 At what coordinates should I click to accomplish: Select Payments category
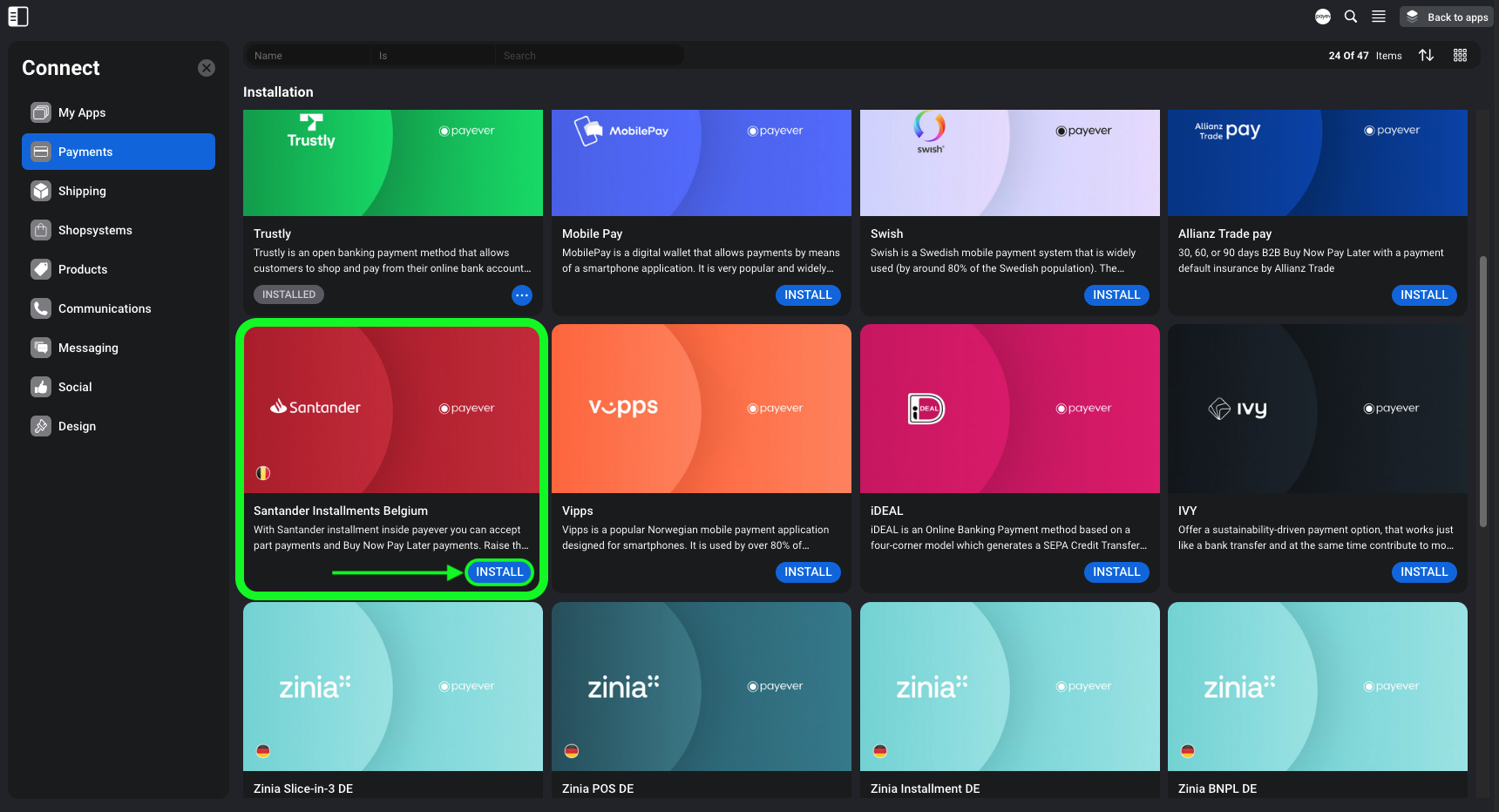pos(119,152)
